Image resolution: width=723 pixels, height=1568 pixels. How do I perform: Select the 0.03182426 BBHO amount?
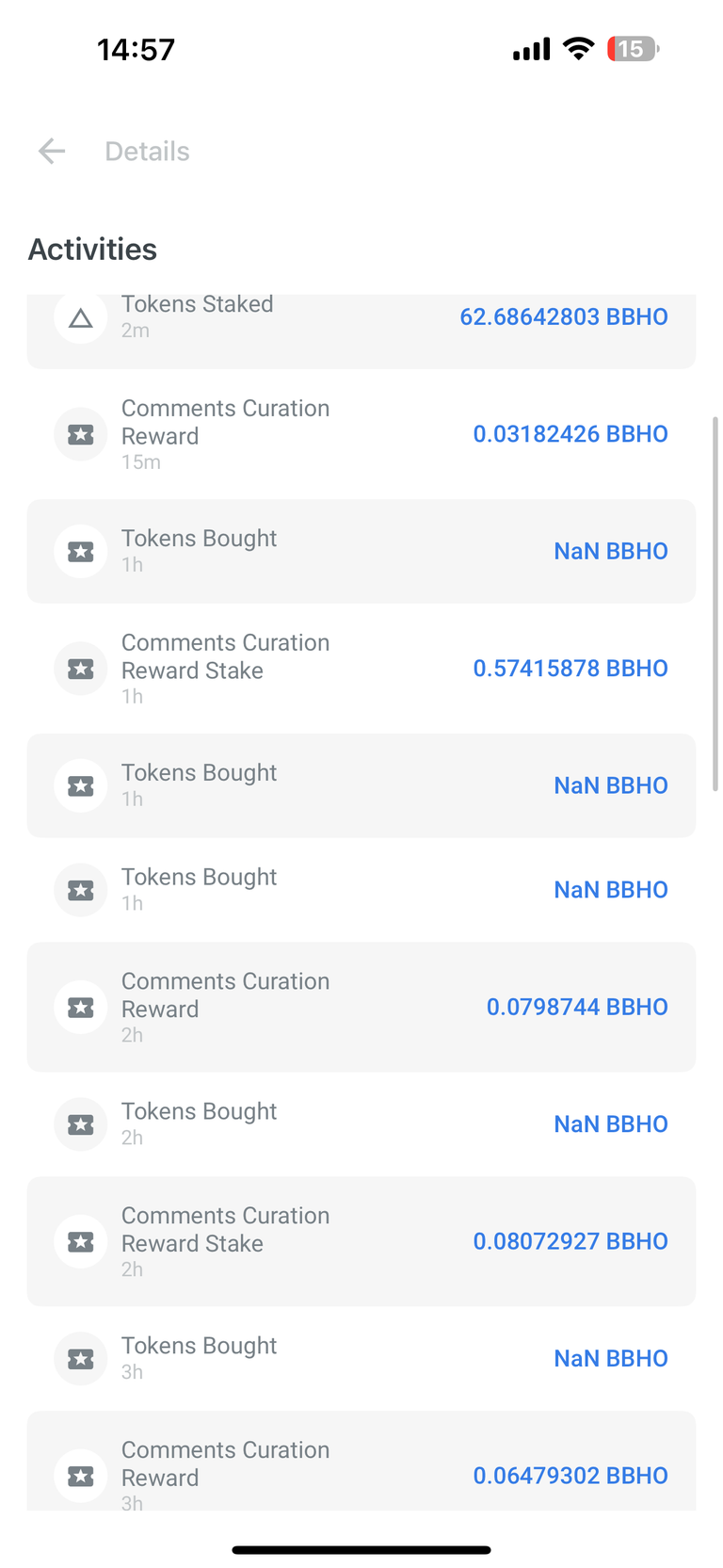[570, 434]
